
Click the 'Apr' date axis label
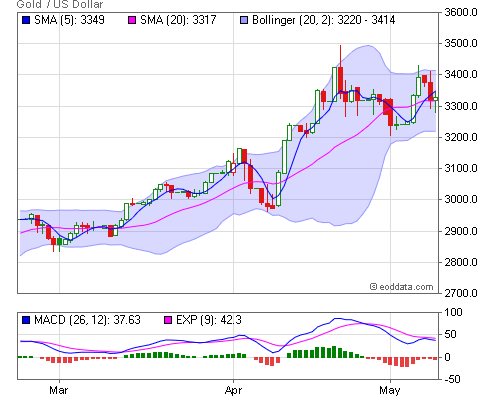(233, 390)
